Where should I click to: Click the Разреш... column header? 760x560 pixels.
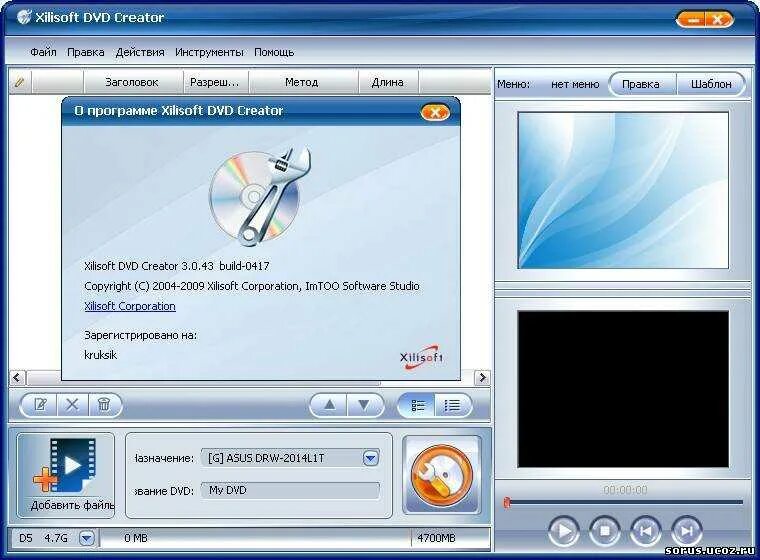(x=215, y=82)
